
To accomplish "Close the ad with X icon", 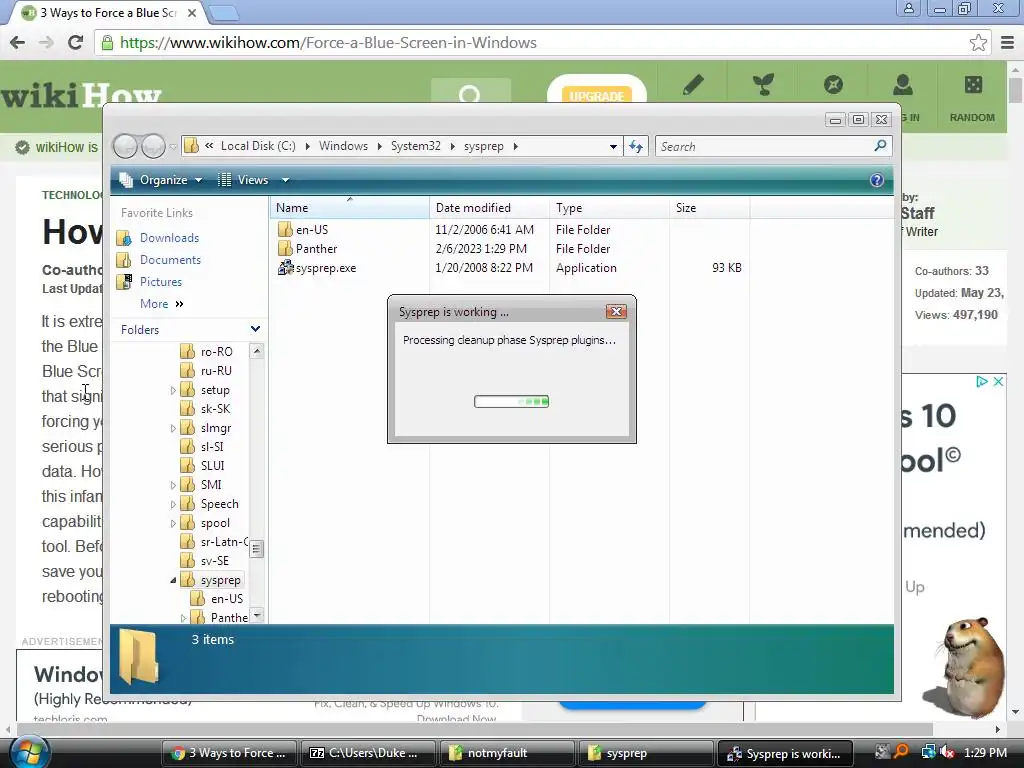I will coord(999,381).
